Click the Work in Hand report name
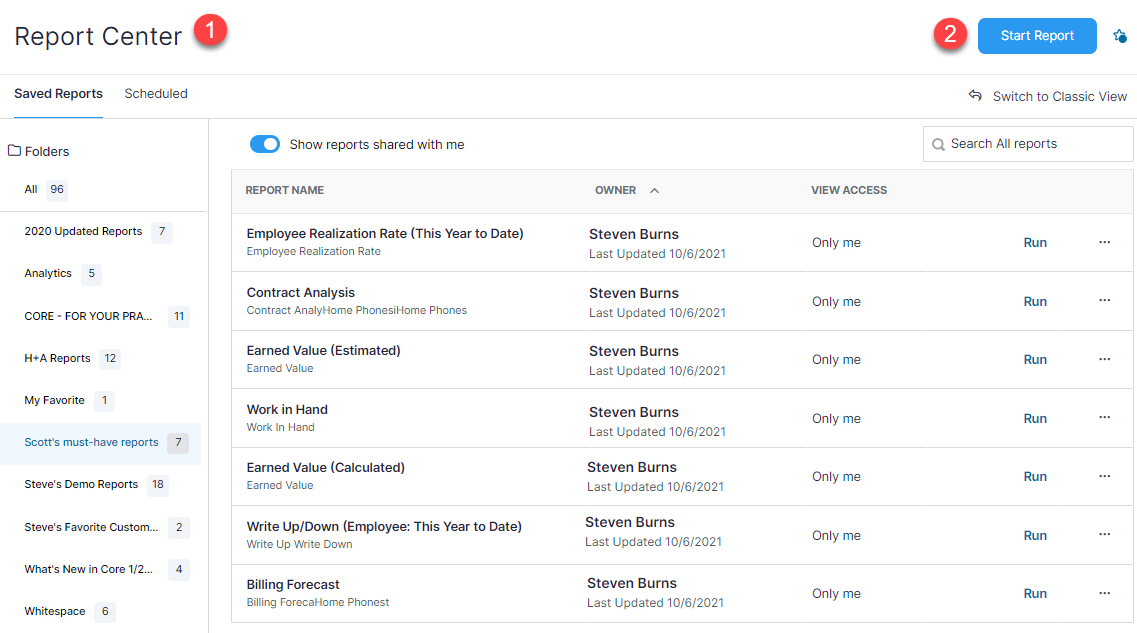Viewport: 1137px width, 633px height. click(287, 410)
